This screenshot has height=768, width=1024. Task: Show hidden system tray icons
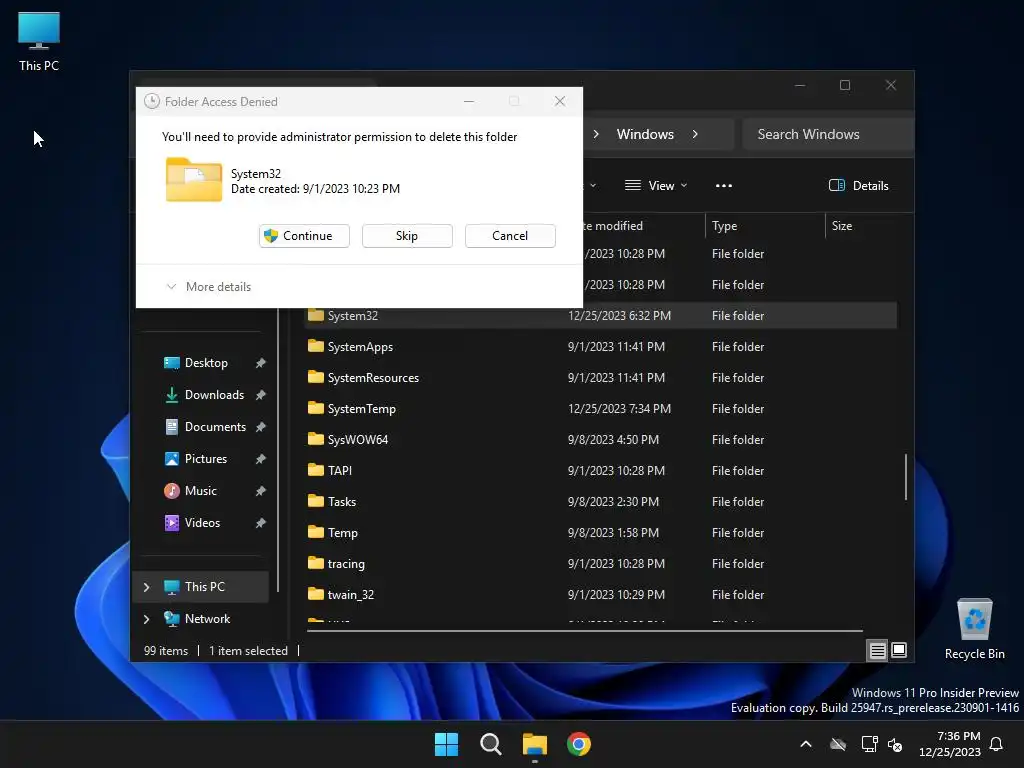point(806,744)
